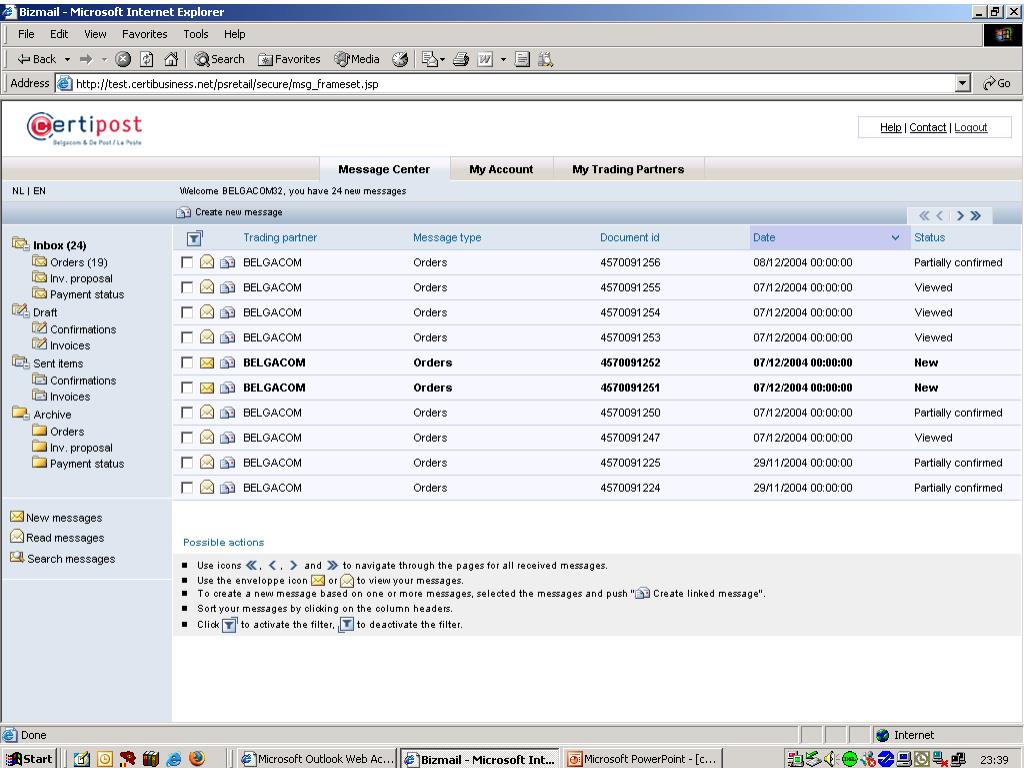1024x768 pixels.
Task: Switch to Microsoft Outlook Web Access taskbar button
Action: pyautogui.click(x=317, y=759)
